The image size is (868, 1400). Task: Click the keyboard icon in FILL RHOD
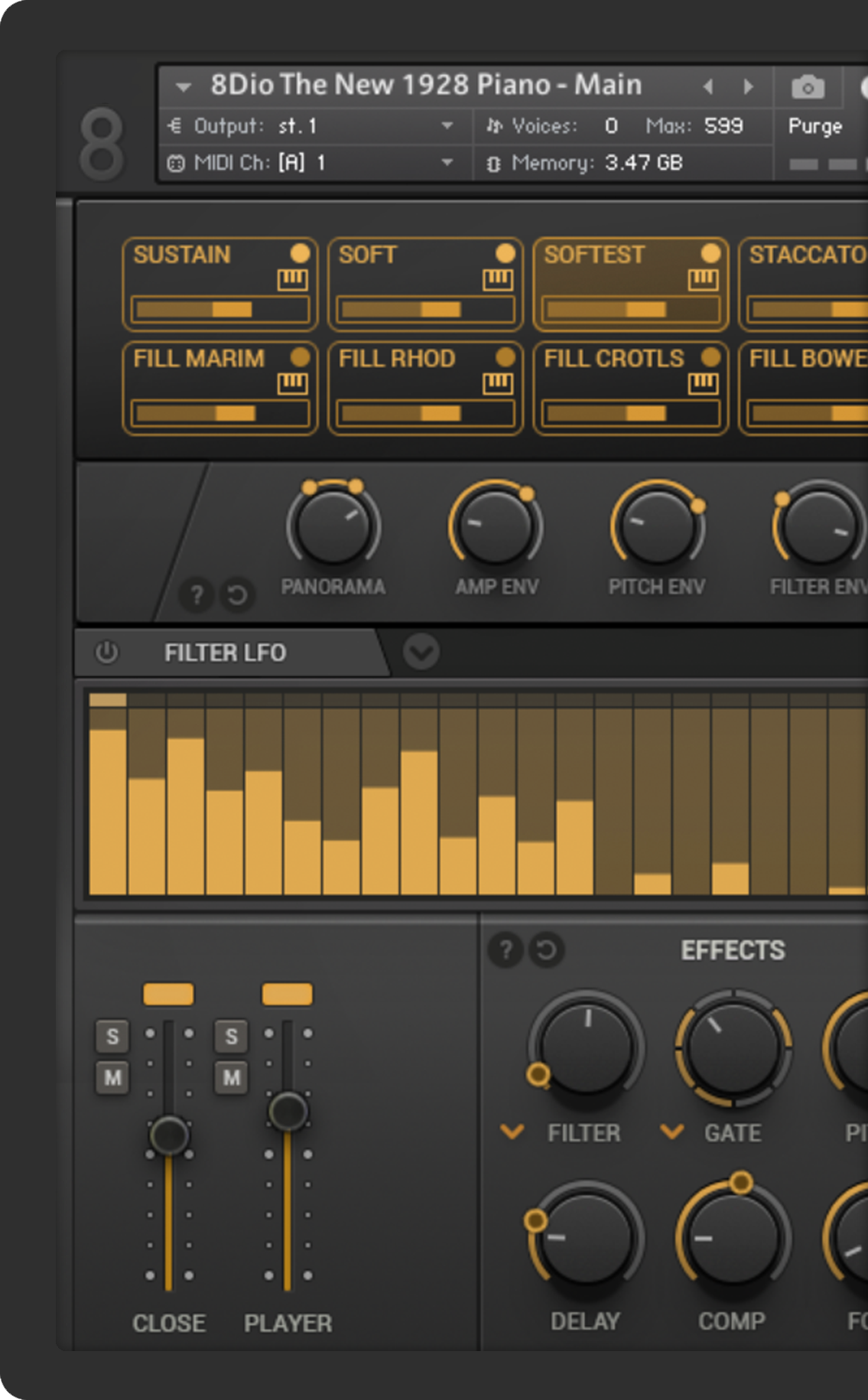pyautogui.click(x=498, y=383)
